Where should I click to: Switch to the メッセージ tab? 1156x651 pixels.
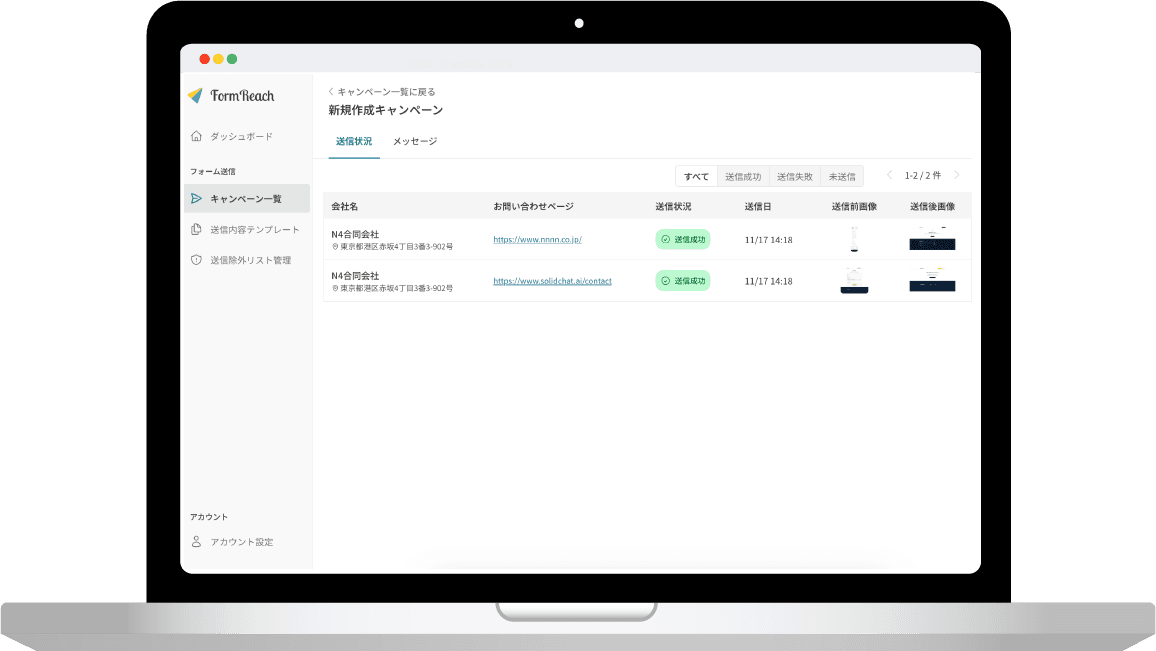[x=415, y=142]
